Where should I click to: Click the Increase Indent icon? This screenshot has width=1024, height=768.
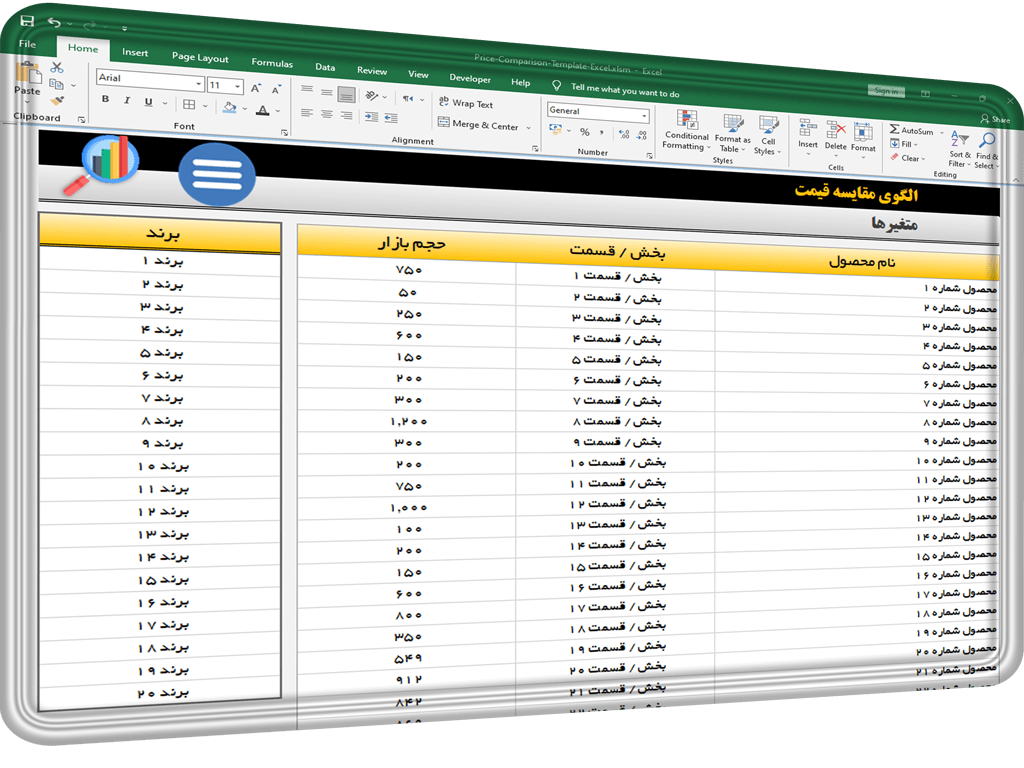click(391, 118)
